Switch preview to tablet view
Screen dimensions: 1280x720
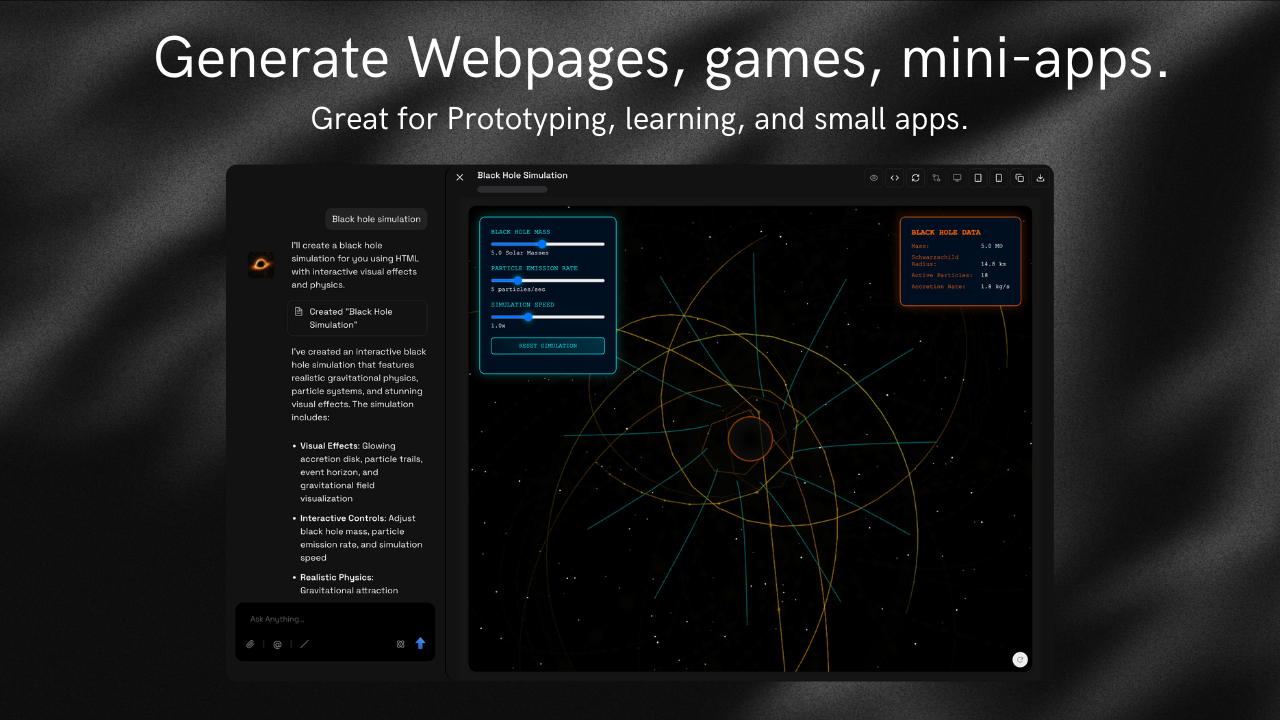(978, 178)
